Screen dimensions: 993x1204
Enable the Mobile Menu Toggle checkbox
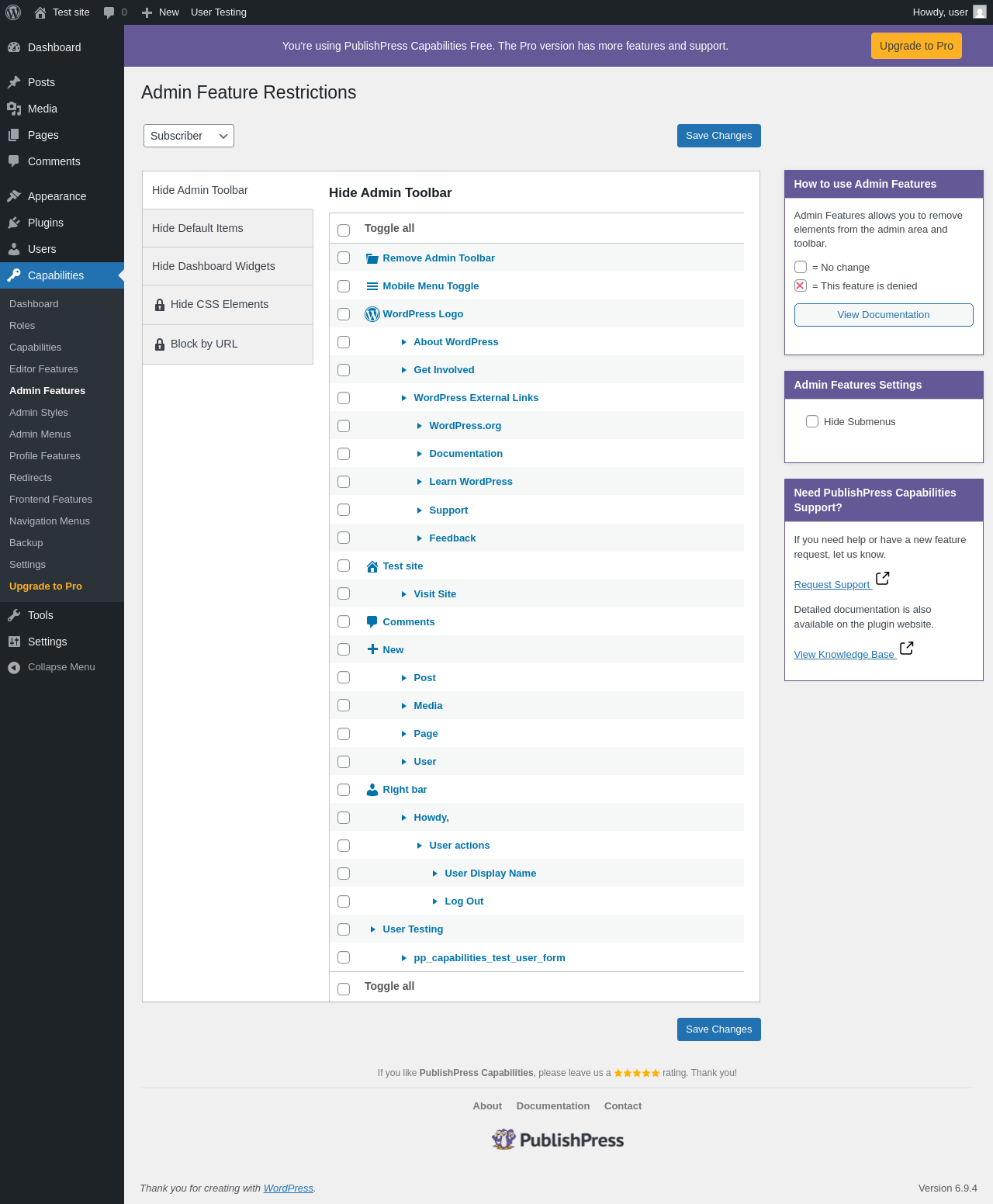344,286
